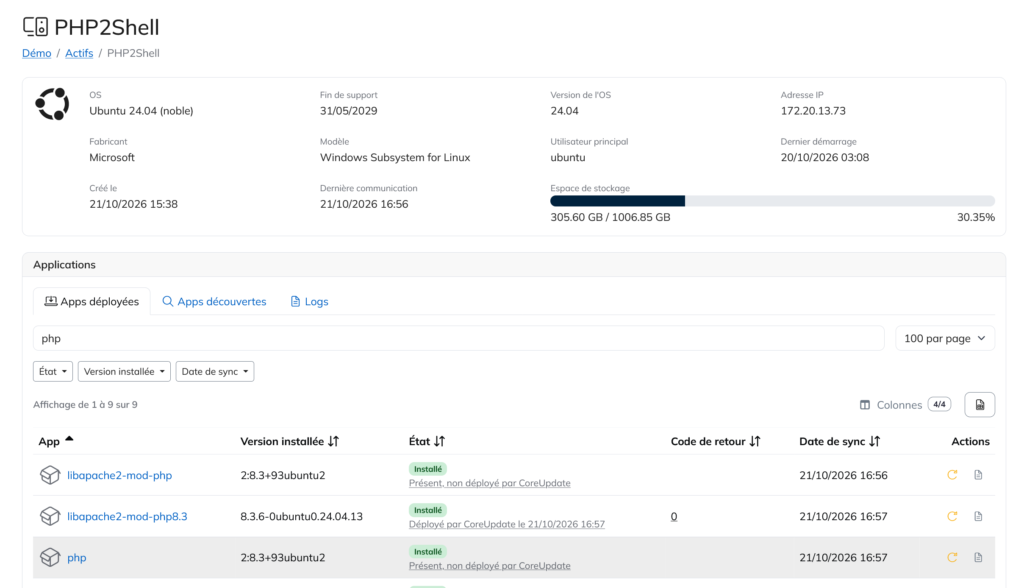The image size is (1024, 588).
Task: Sort by Code de retour using its sort arrows
Action: (755, 442)
